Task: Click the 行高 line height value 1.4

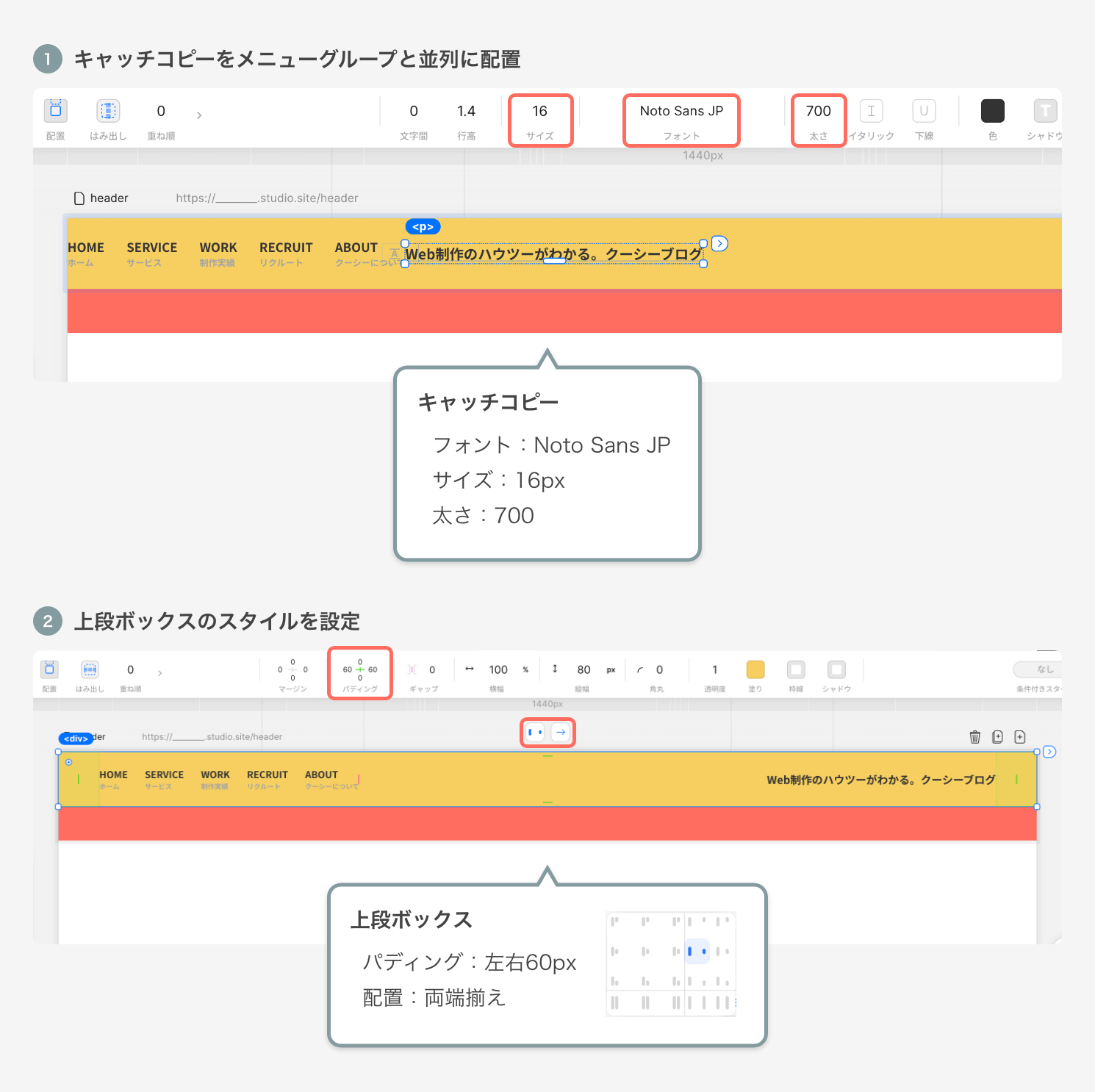Action: click(x=466, y=111)
